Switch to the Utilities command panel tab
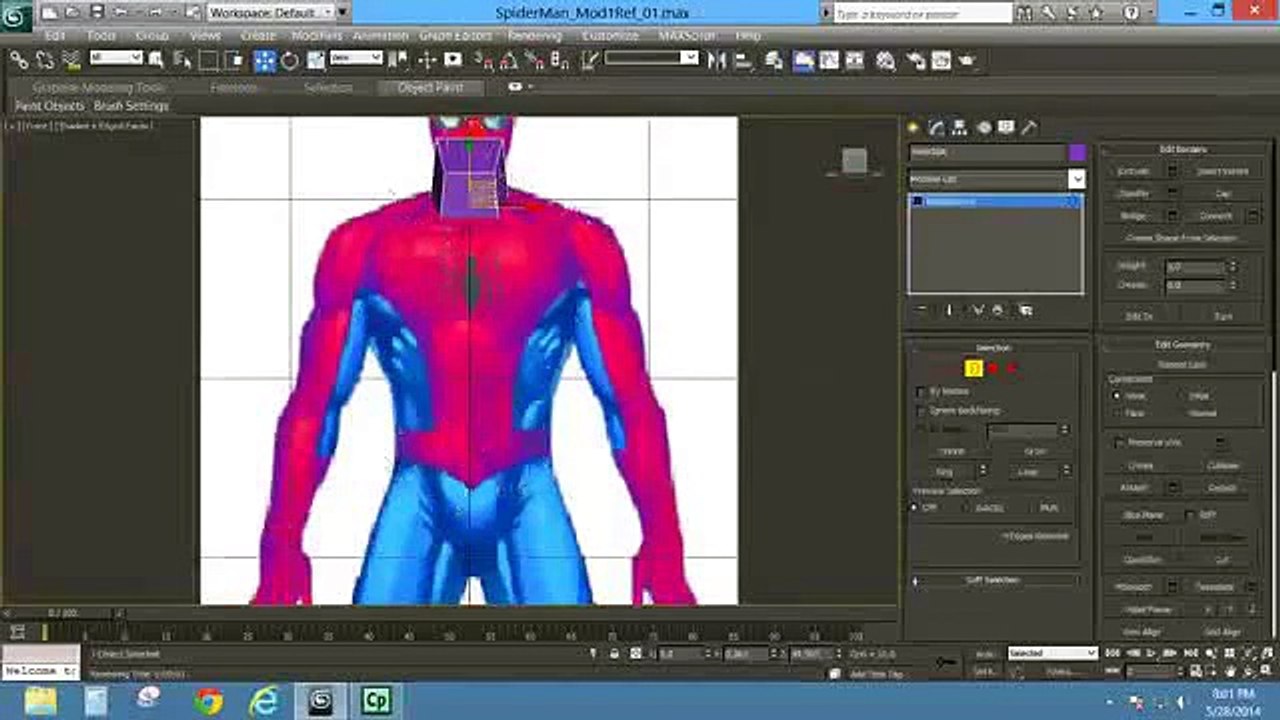This screenshot has width=1280, height=720. (x=1029, y=127)
